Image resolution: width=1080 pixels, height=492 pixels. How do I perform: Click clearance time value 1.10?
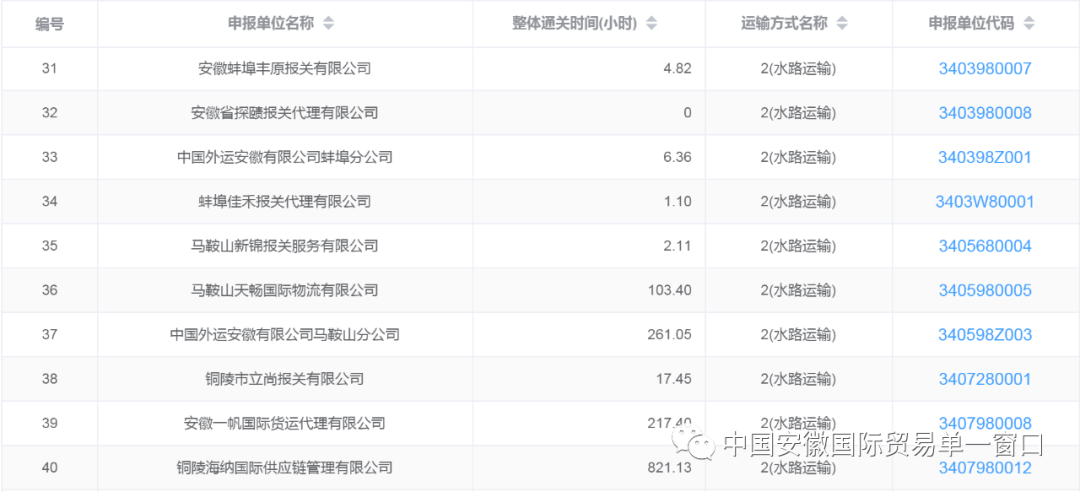click(x=678, y=202)
